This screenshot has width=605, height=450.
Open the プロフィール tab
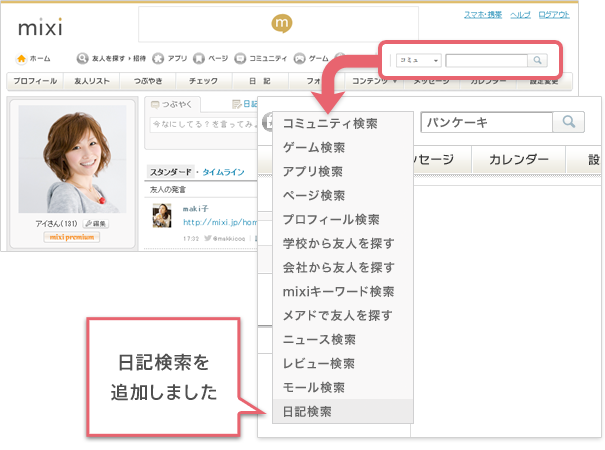coord(35,81)
